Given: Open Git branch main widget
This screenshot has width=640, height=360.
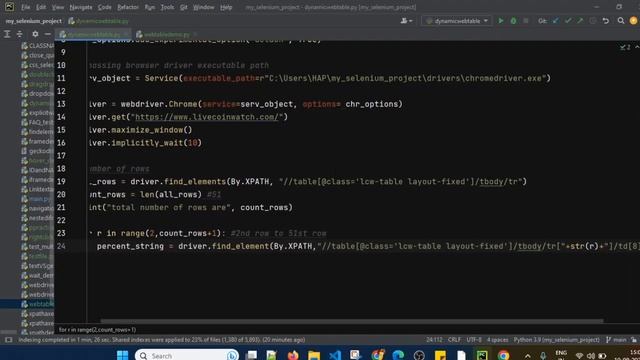Looking at the screenshot, I should pos(616,340).
